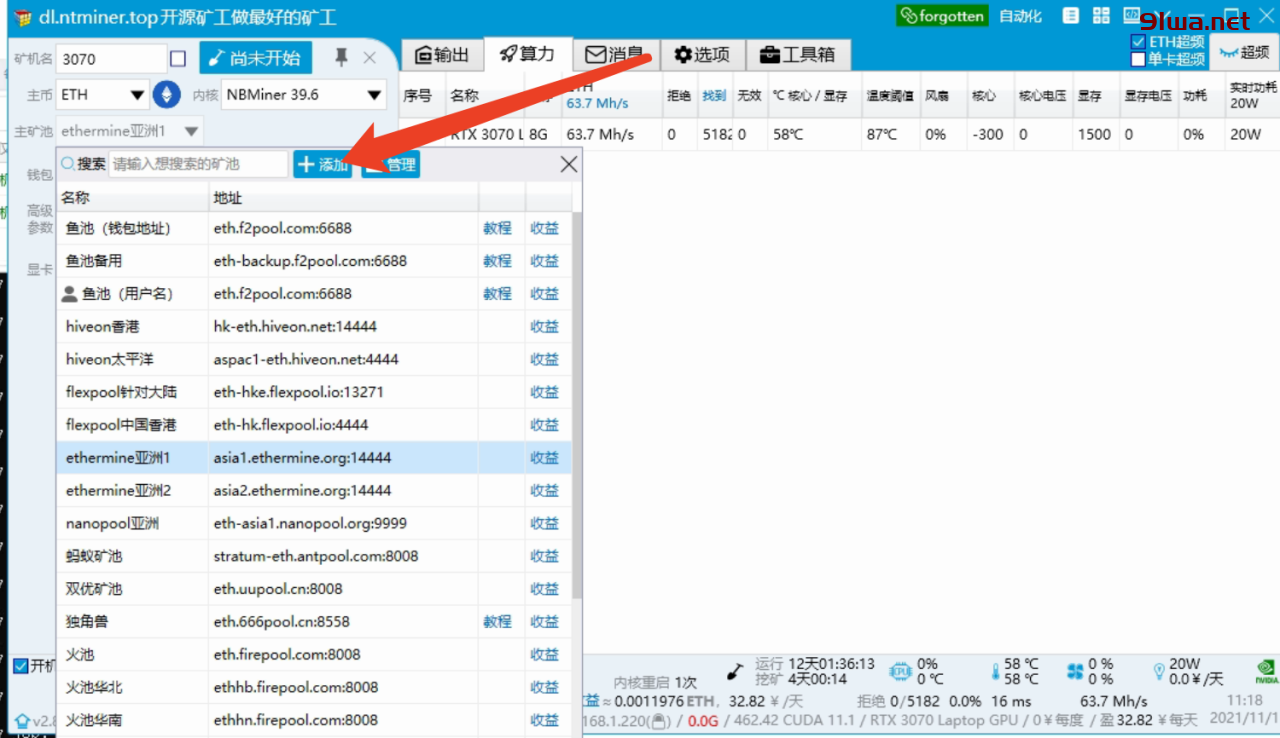Screen dimensions: 1280x738
Task: Disable the ETH超频 checkbox
Action: click(x=1138, y=42)
